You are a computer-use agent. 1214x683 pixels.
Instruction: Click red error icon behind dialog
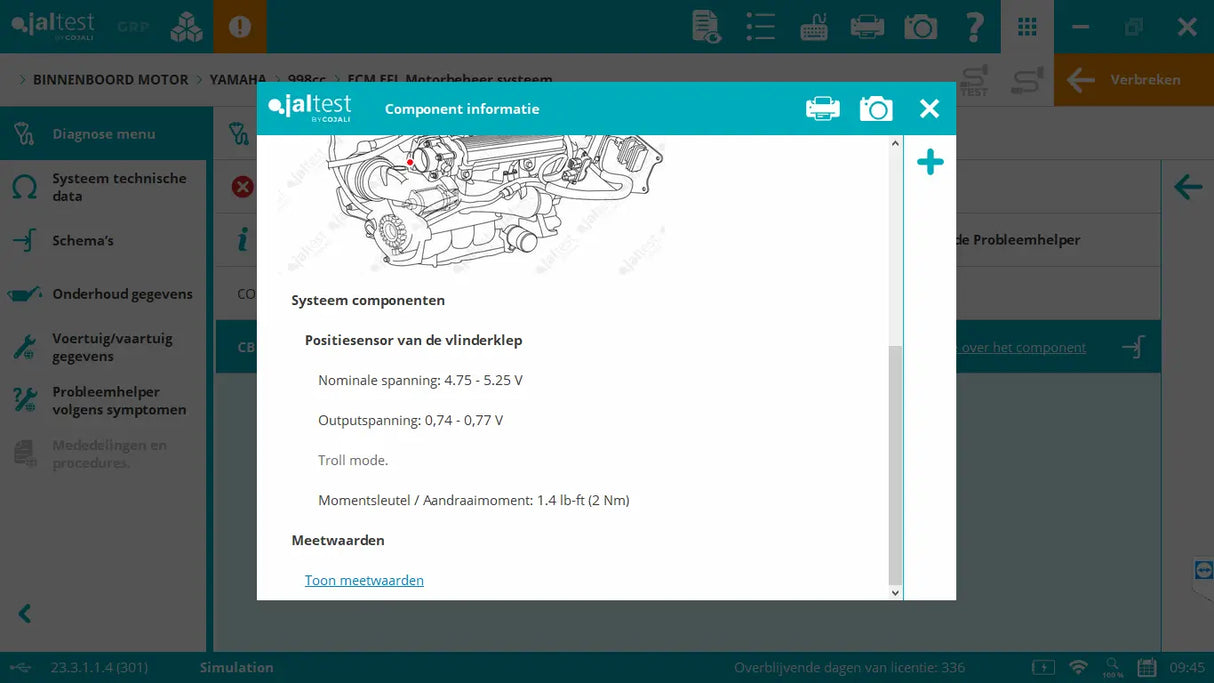[242, 187]
